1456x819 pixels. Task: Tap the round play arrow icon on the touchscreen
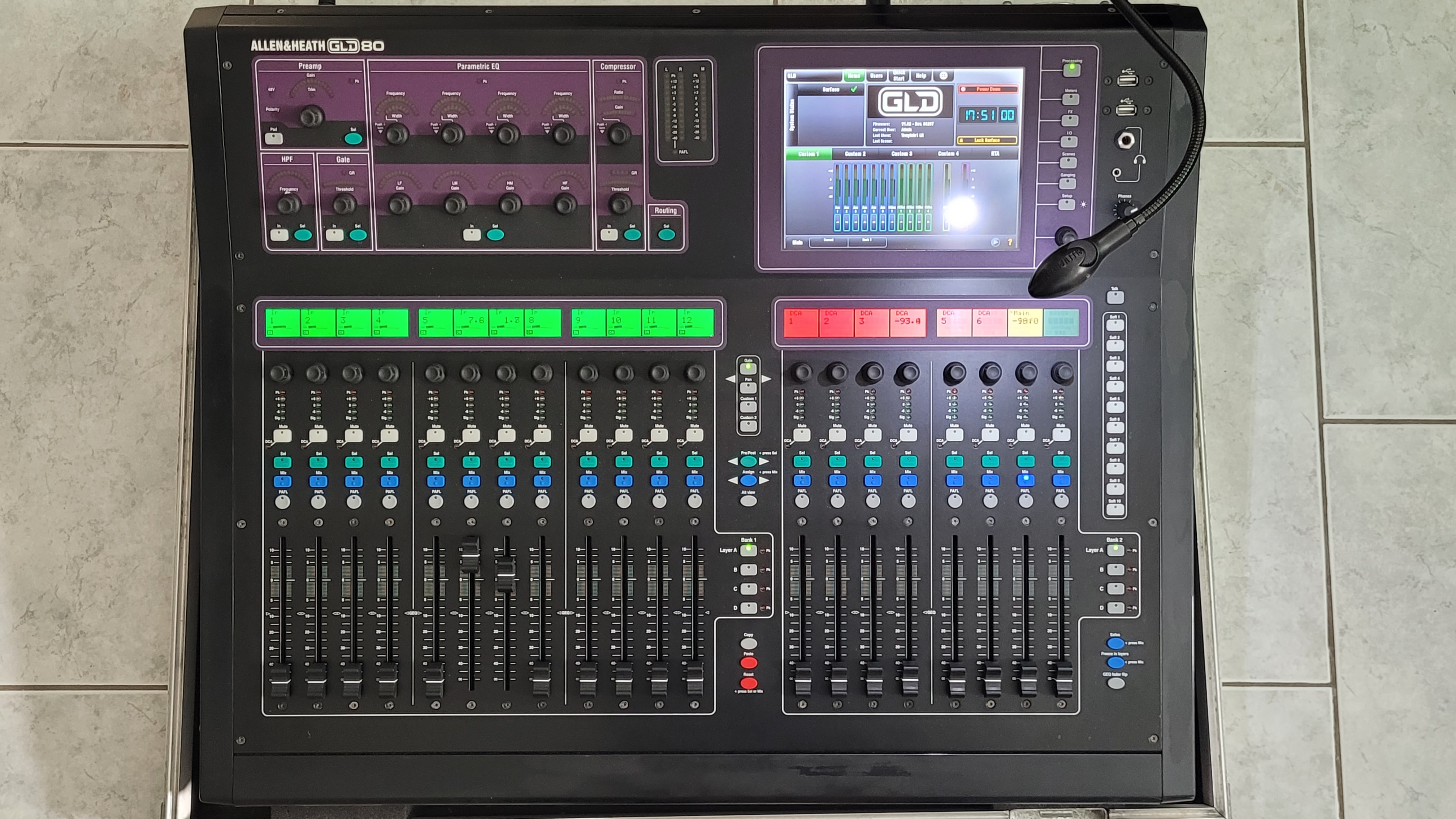pyautogui.click(x=995, y=242)
